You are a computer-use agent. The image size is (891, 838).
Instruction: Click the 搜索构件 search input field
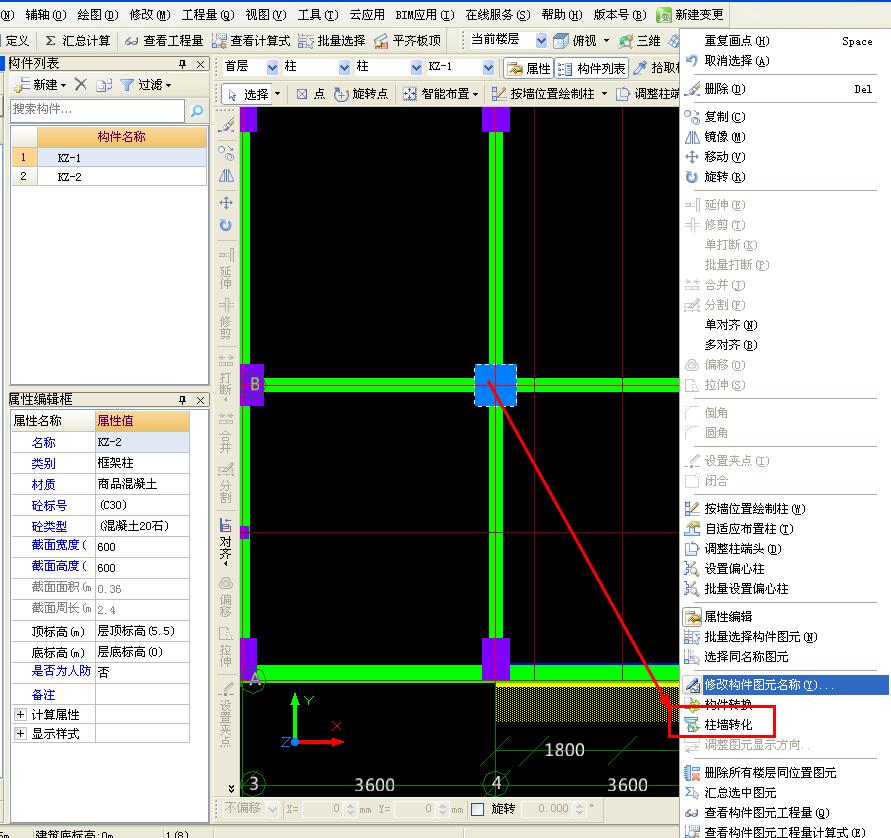pos(97,110)
